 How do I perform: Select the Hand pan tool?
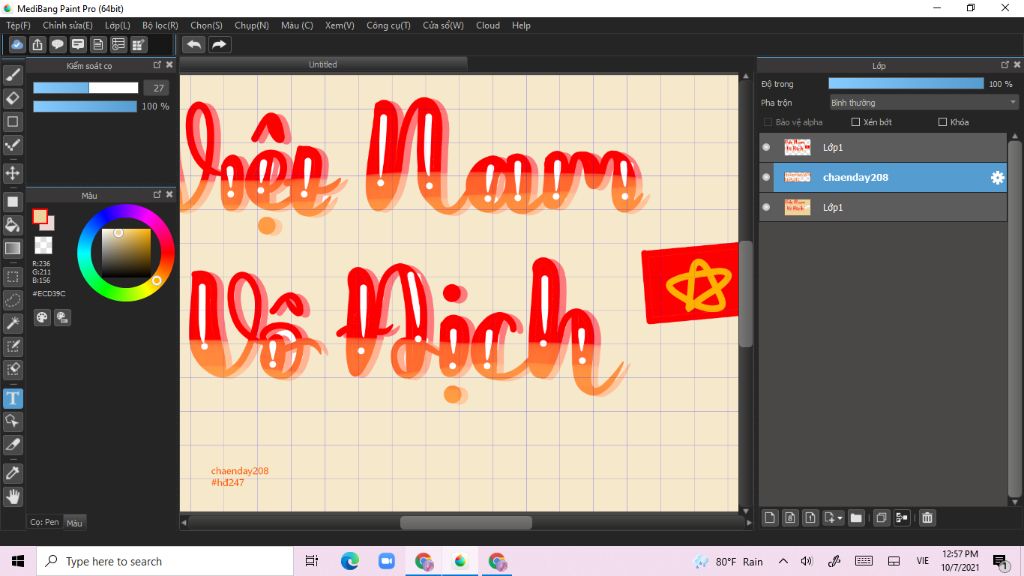coord(12,496)
